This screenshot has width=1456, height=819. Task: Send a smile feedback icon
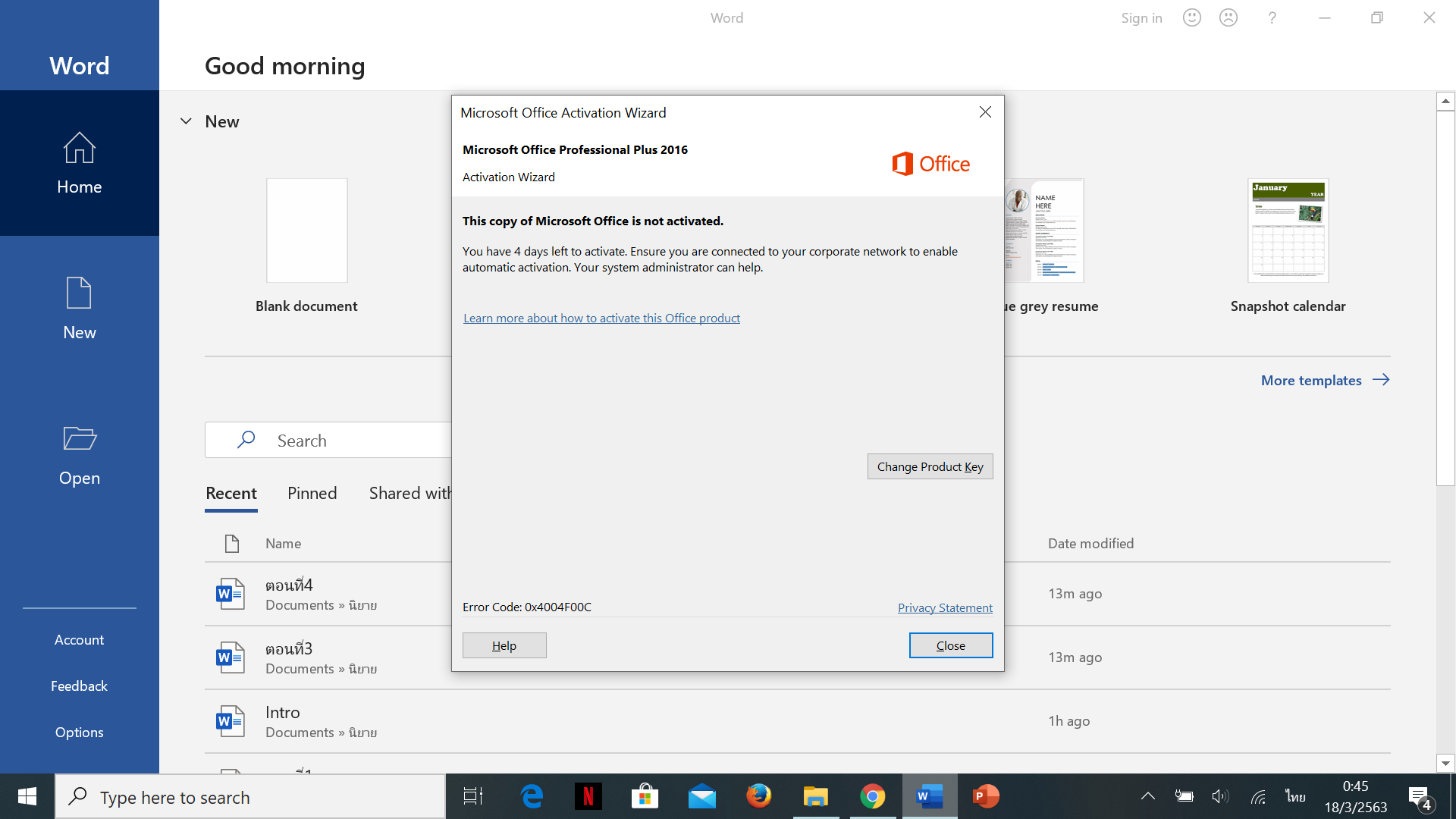pos(1192,17)
